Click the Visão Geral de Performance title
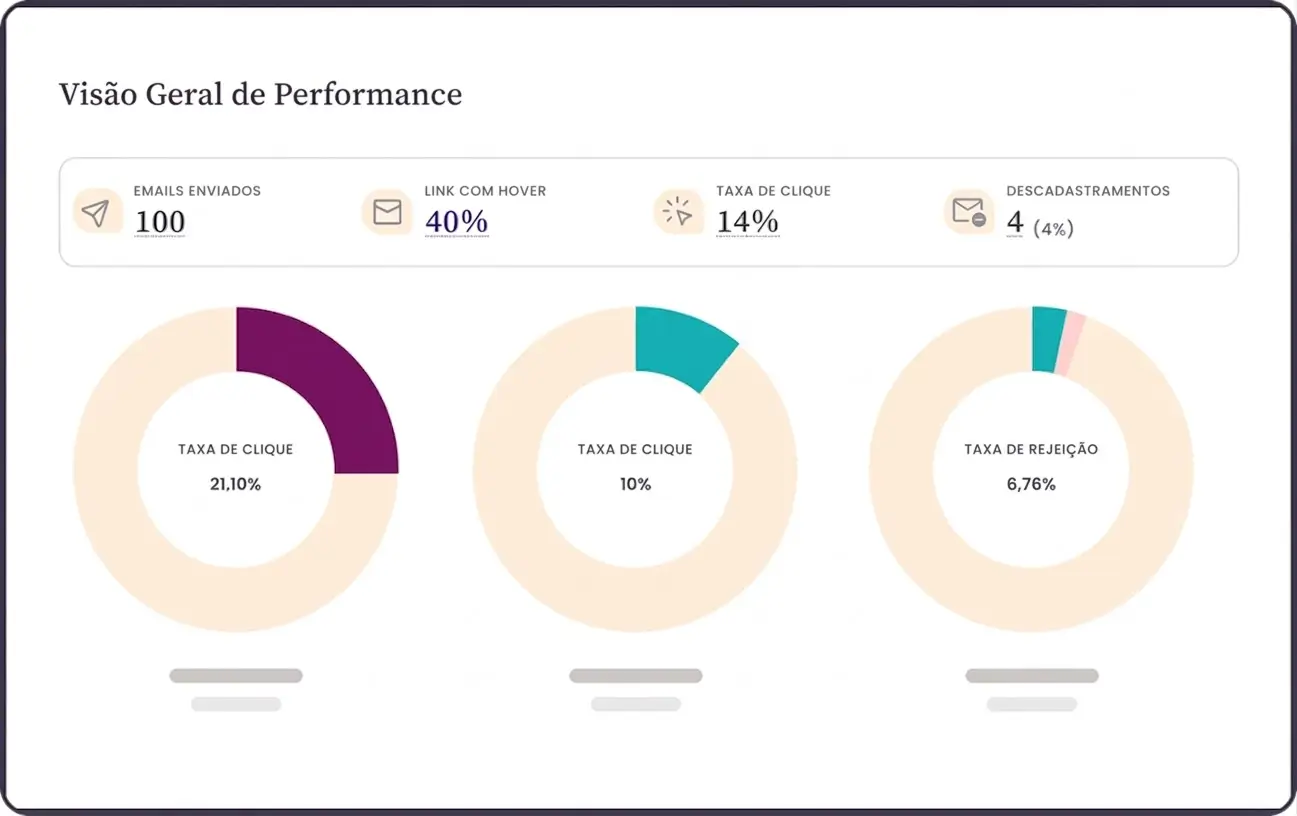1297x816 pixels. point(260,94)
